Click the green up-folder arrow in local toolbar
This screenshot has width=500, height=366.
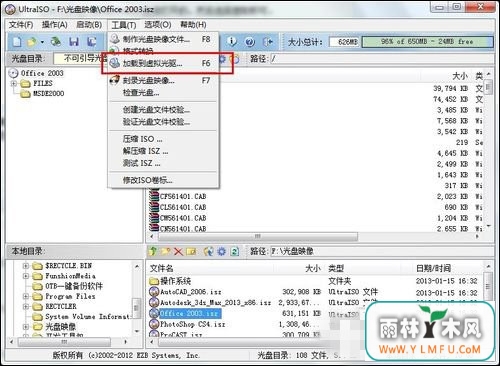click(x=153, y=251)
